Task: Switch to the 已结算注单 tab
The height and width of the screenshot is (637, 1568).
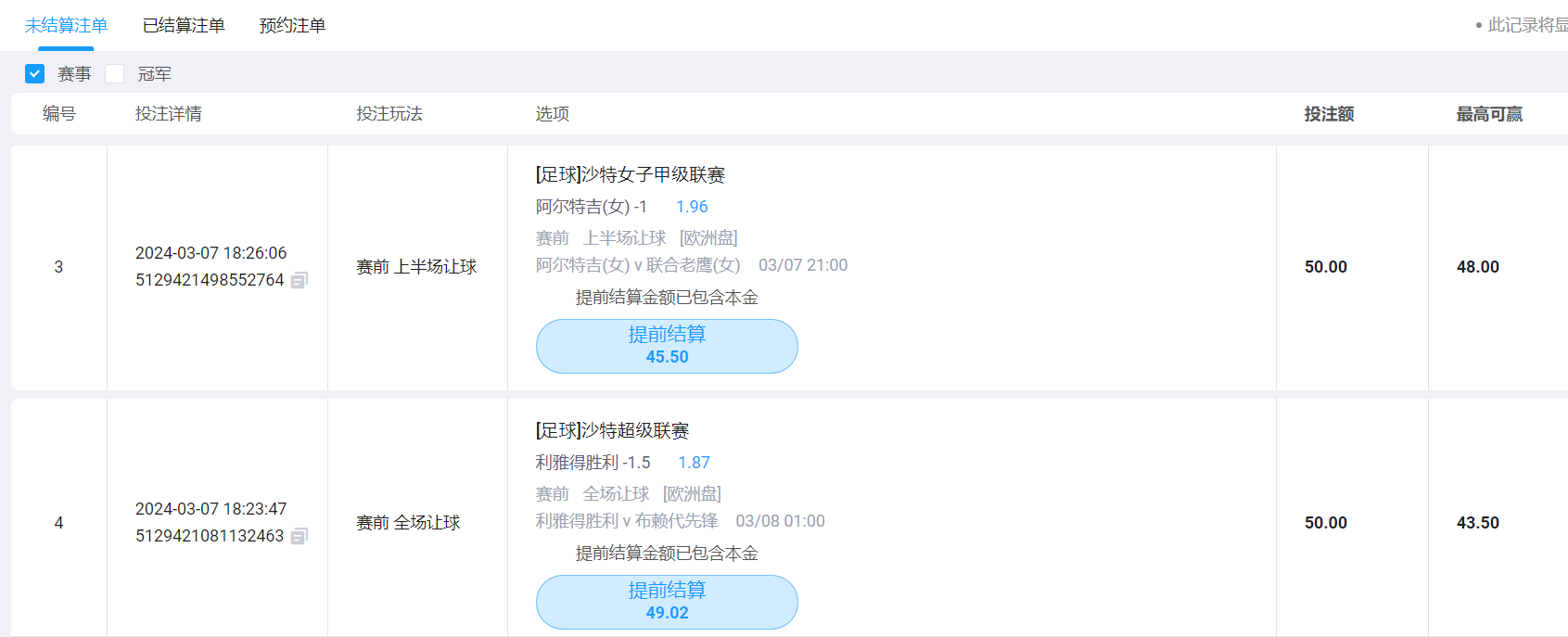Action: point(184,25)
